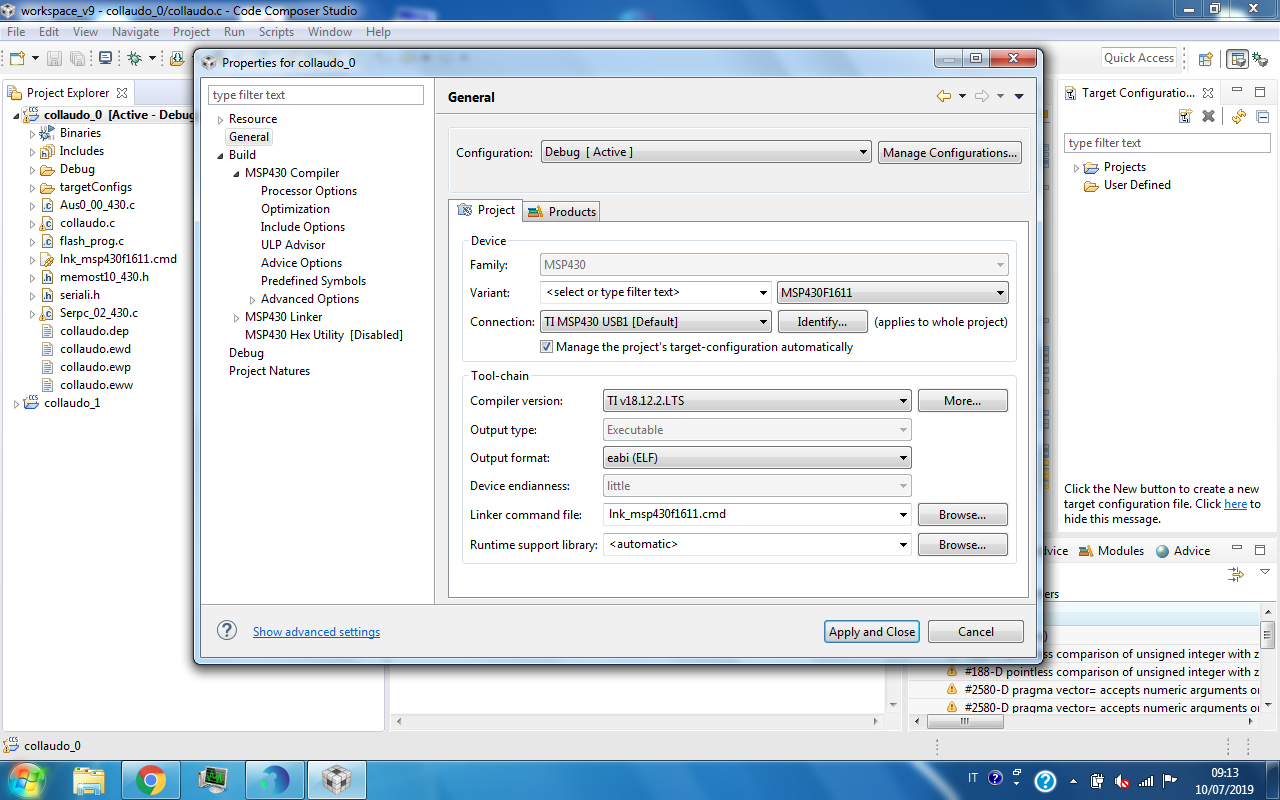Collapse the Build tree node

click(x=221, y=156)
